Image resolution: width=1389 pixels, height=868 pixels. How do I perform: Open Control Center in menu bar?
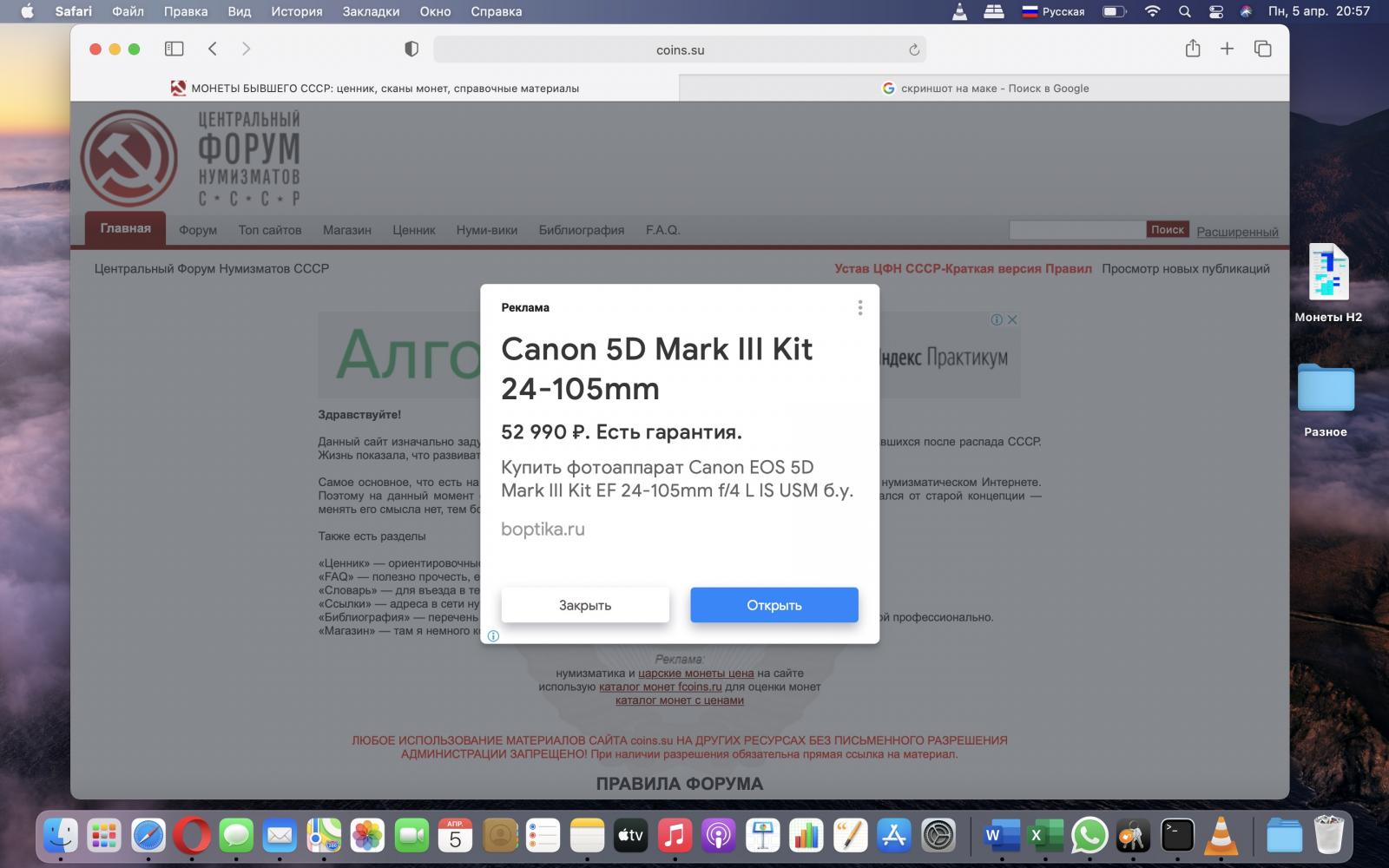1215,11
